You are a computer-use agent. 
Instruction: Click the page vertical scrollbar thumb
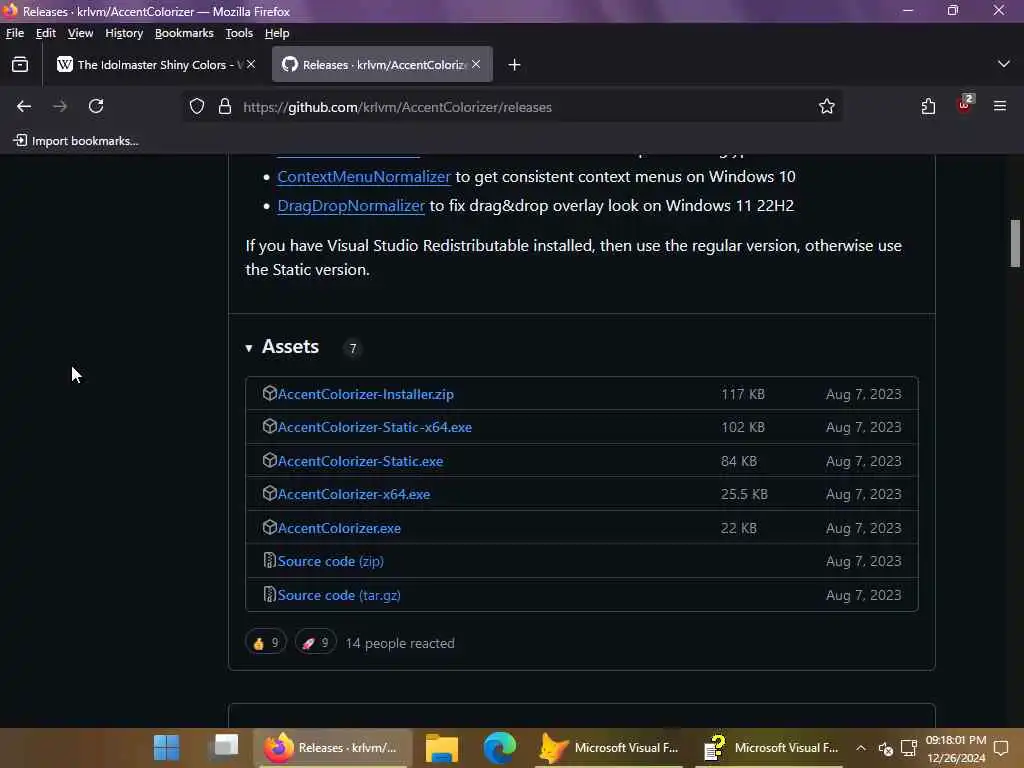tap(1015, 243)
